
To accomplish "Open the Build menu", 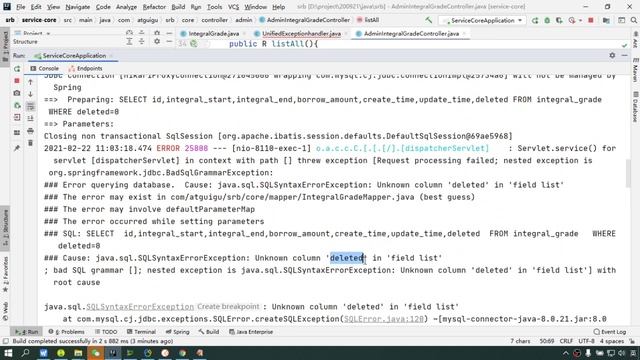I will pyautogui.click(x=178, y=7).
